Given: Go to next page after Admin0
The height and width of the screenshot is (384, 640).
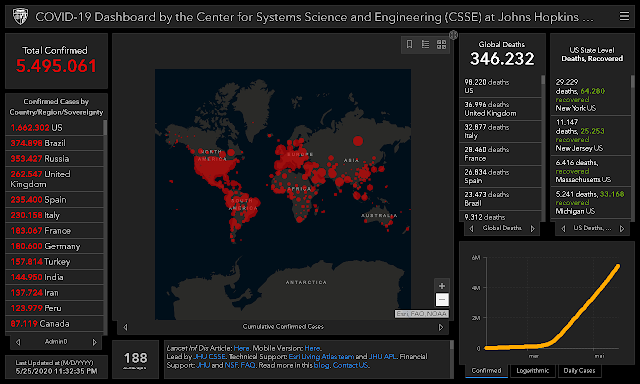Looking at the screenshot, I should click(x=95, y=342).
